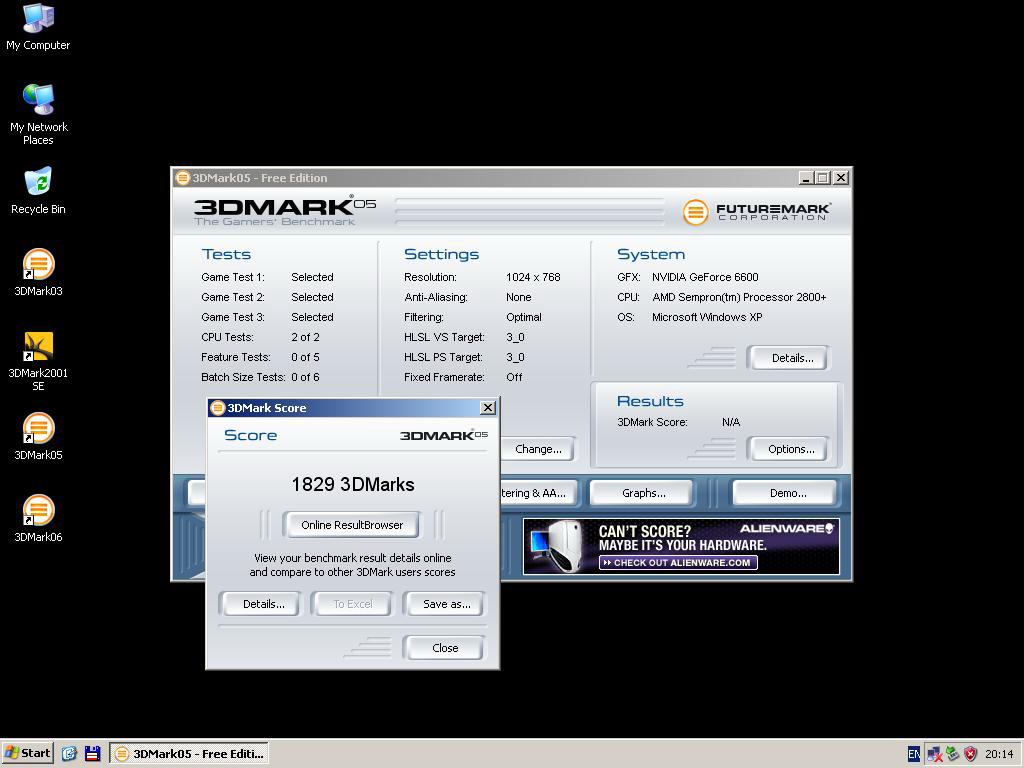The height and width of the screenshot is (768, 1024).
Task: Click the Feature Tests 0 of 5 value
Action: (x=306, y=357)
